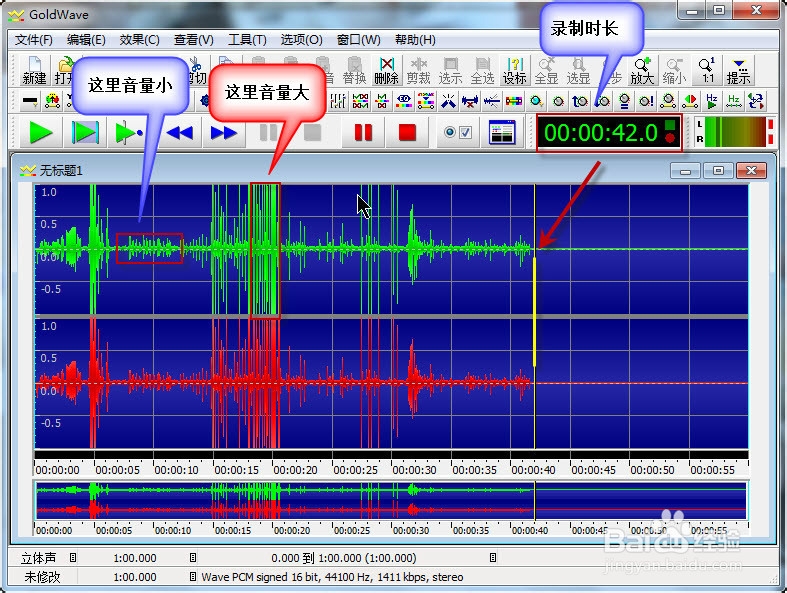Screen dimensions: 787x593
Task: Click the 选示 (View selection) toolbar button
Action: [450, 70]
